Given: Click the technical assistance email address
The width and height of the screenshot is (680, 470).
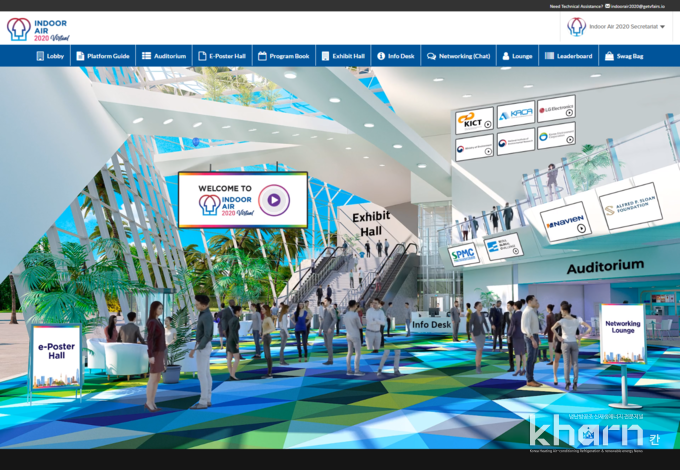Looking at the screenshot, I should [638, 7].
